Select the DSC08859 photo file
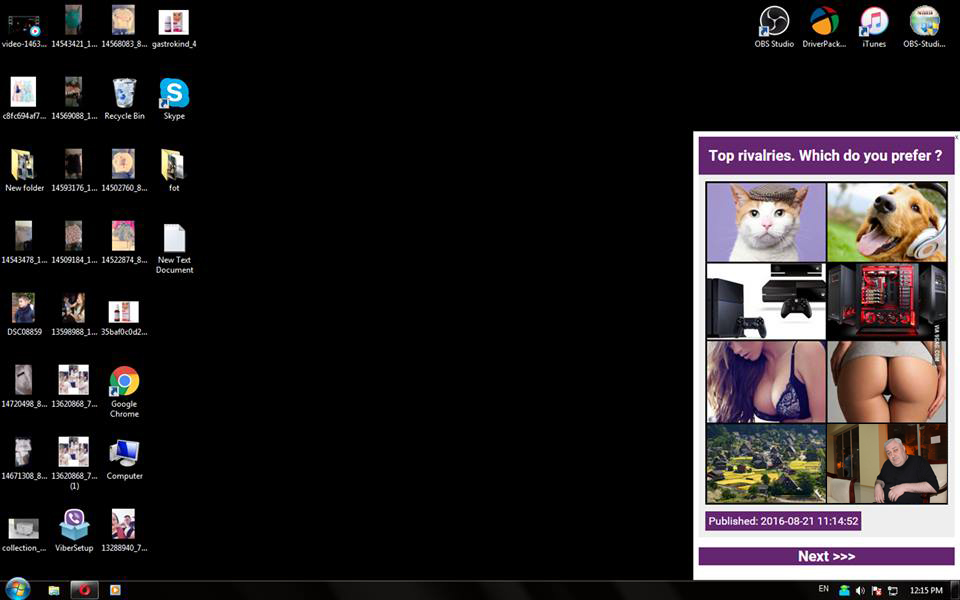Screen dimensions: 960x600 [x=24, y=315]
